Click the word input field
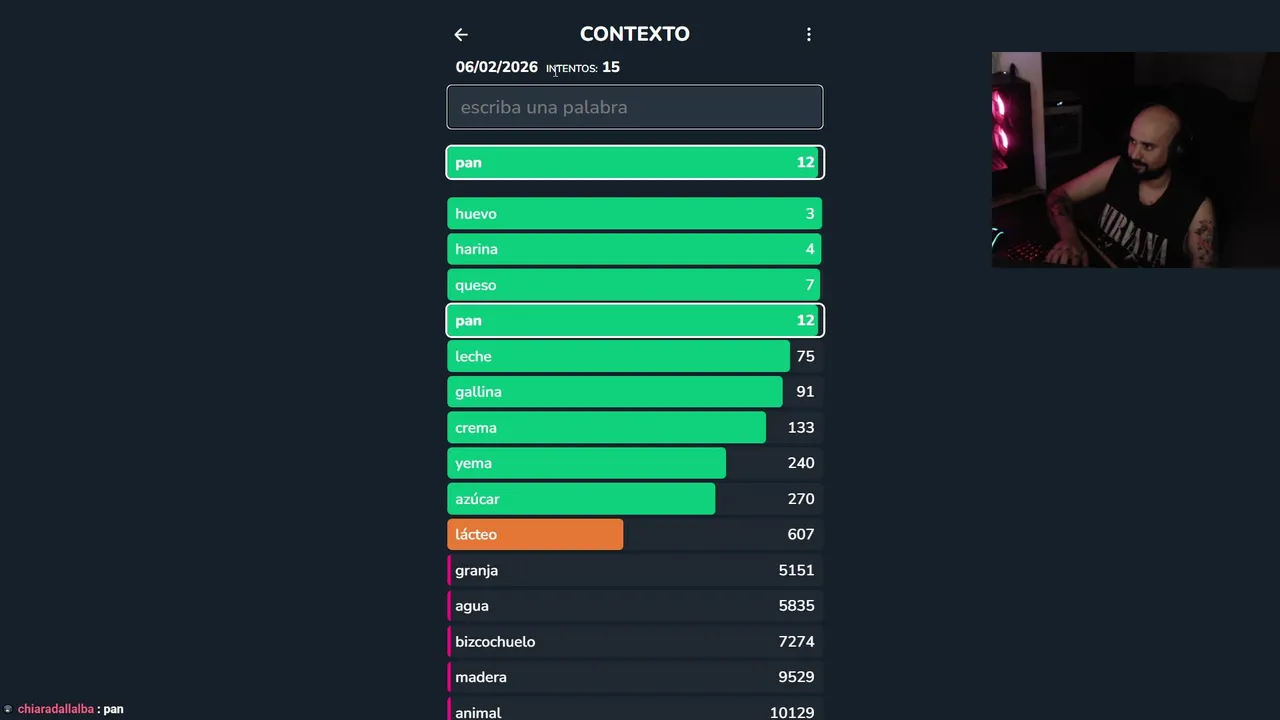1280x720 pixels. [635, 107]
